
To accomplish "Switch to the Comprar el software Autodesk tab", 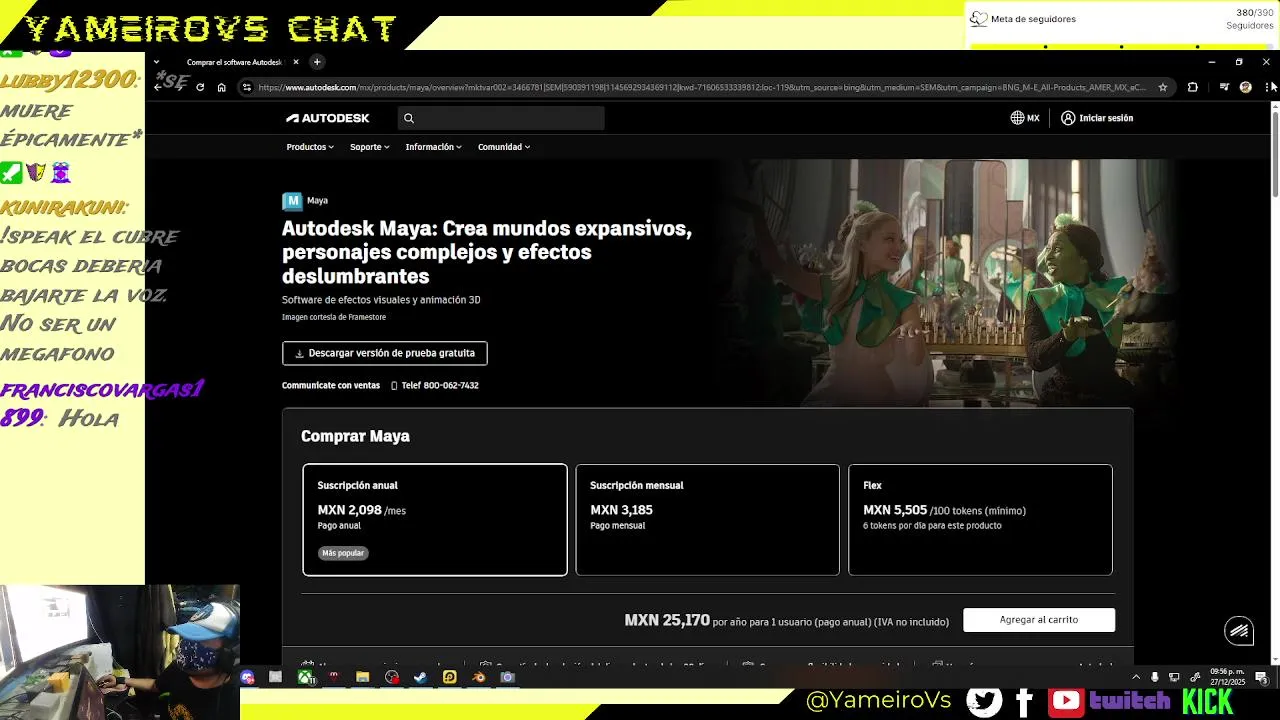I will pyautogui.click(x=233, y=62).
